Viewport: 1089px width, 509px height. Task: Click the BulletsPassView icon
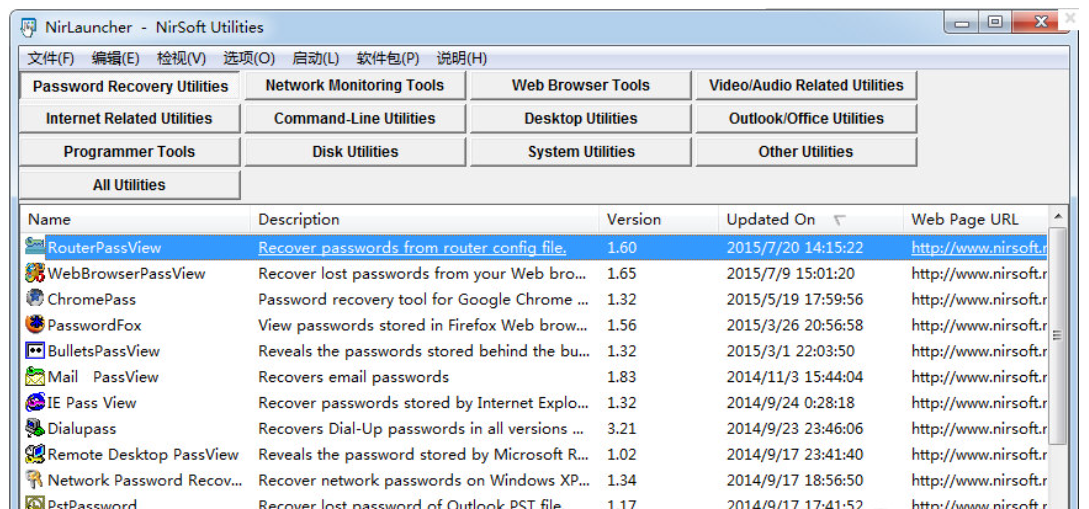click(35, 351)
